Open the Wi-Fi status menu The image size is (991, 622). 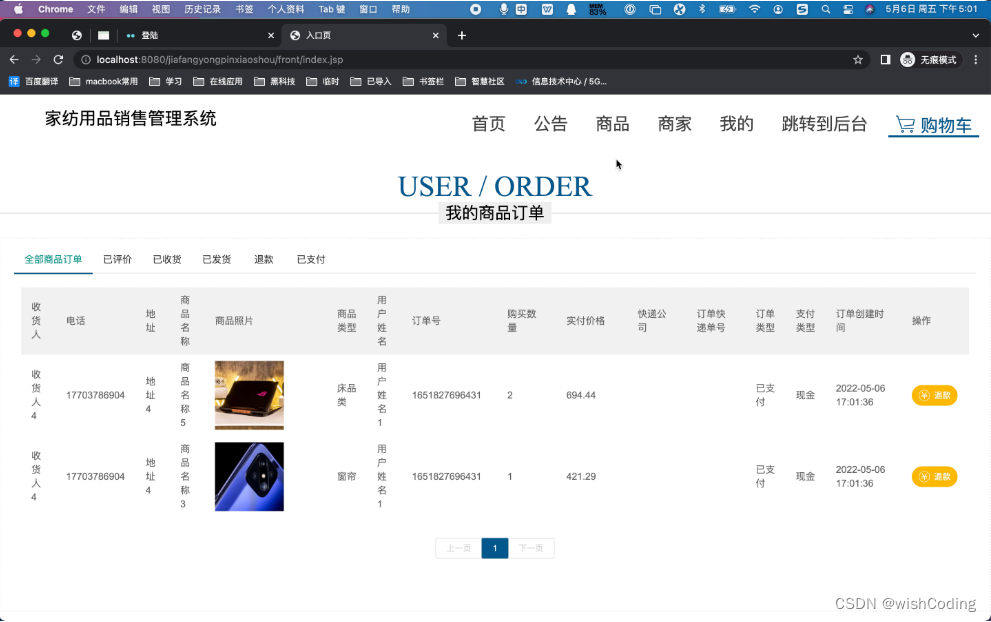point(752,9)
